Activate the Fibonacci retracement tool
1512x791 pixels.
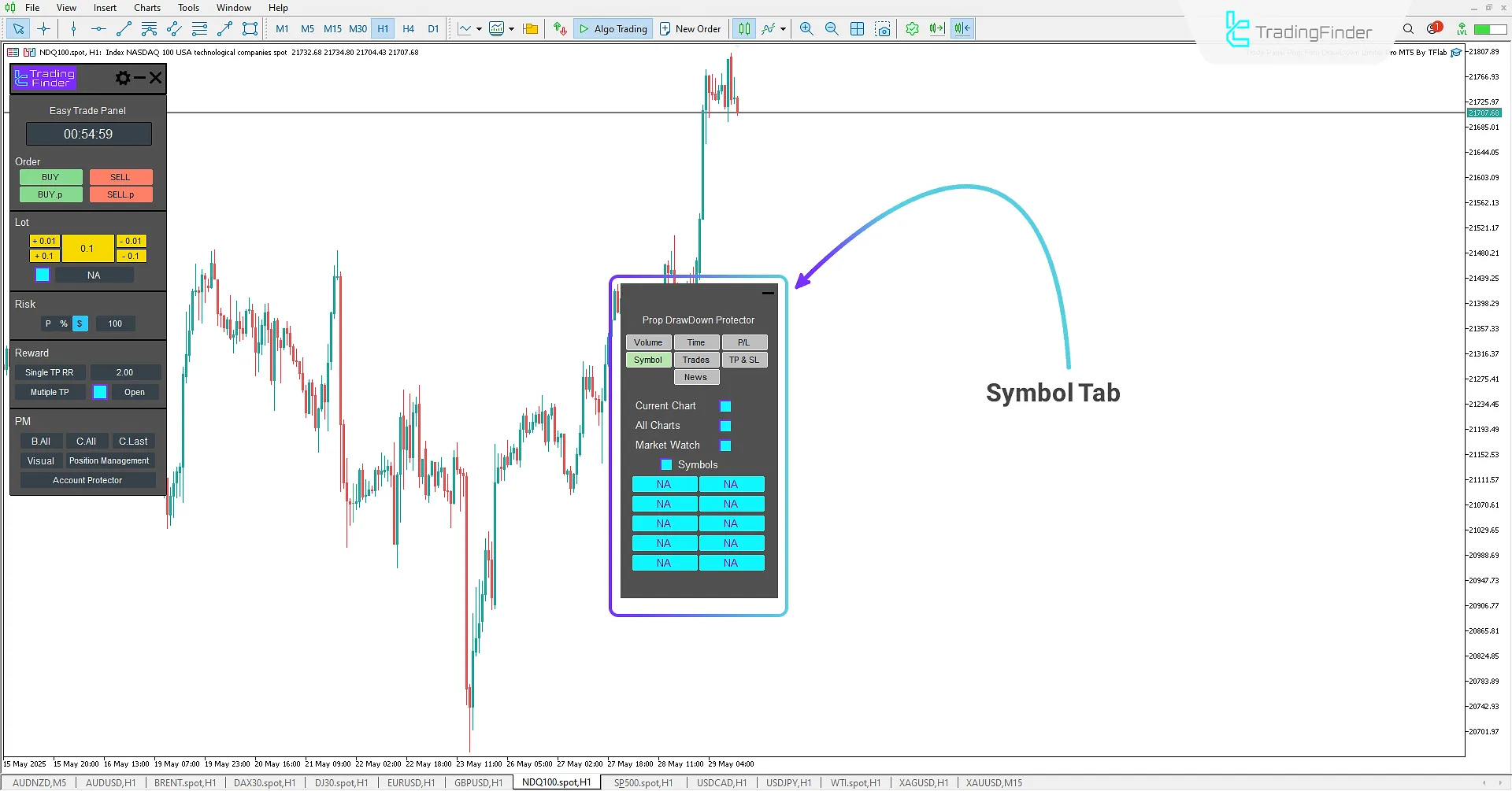click(x=200, y=28)
